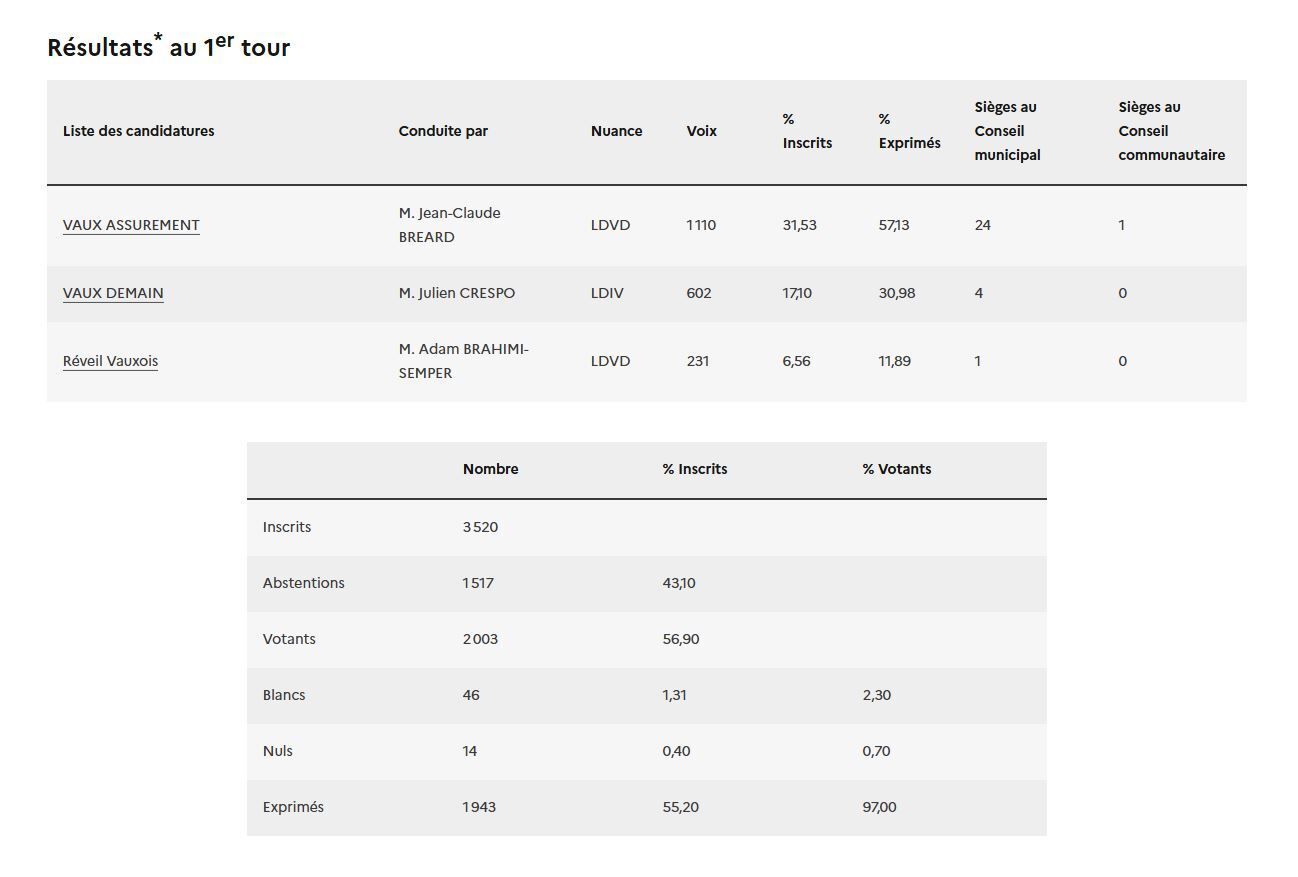The width and height of the screenshot is (1298, 877).
Task: Click the M. Julien CRESPO cell
Action: coord(457,293)
